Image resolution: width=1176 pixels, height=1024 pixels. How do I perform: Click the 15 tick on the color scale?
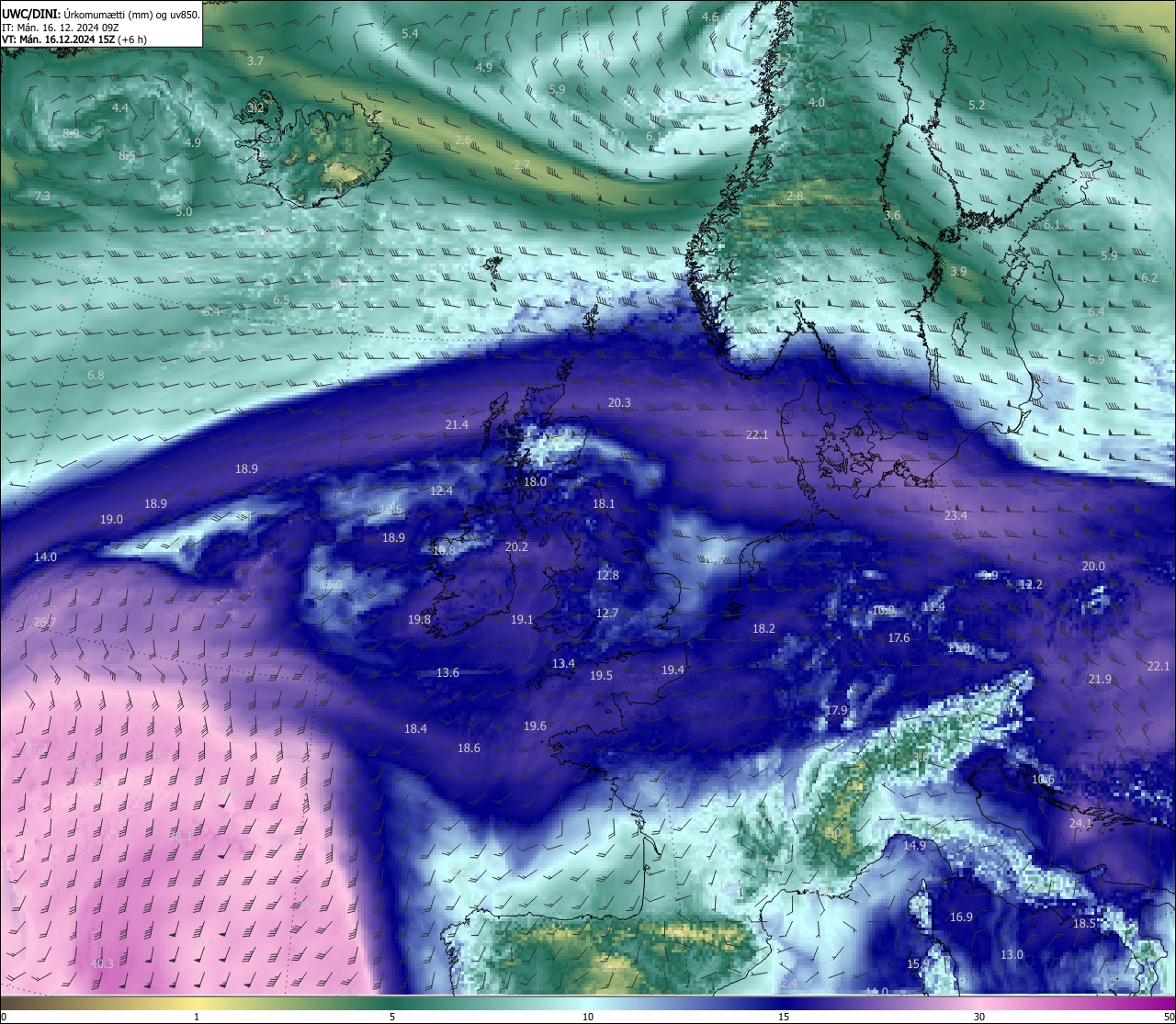pos(784,1017)
